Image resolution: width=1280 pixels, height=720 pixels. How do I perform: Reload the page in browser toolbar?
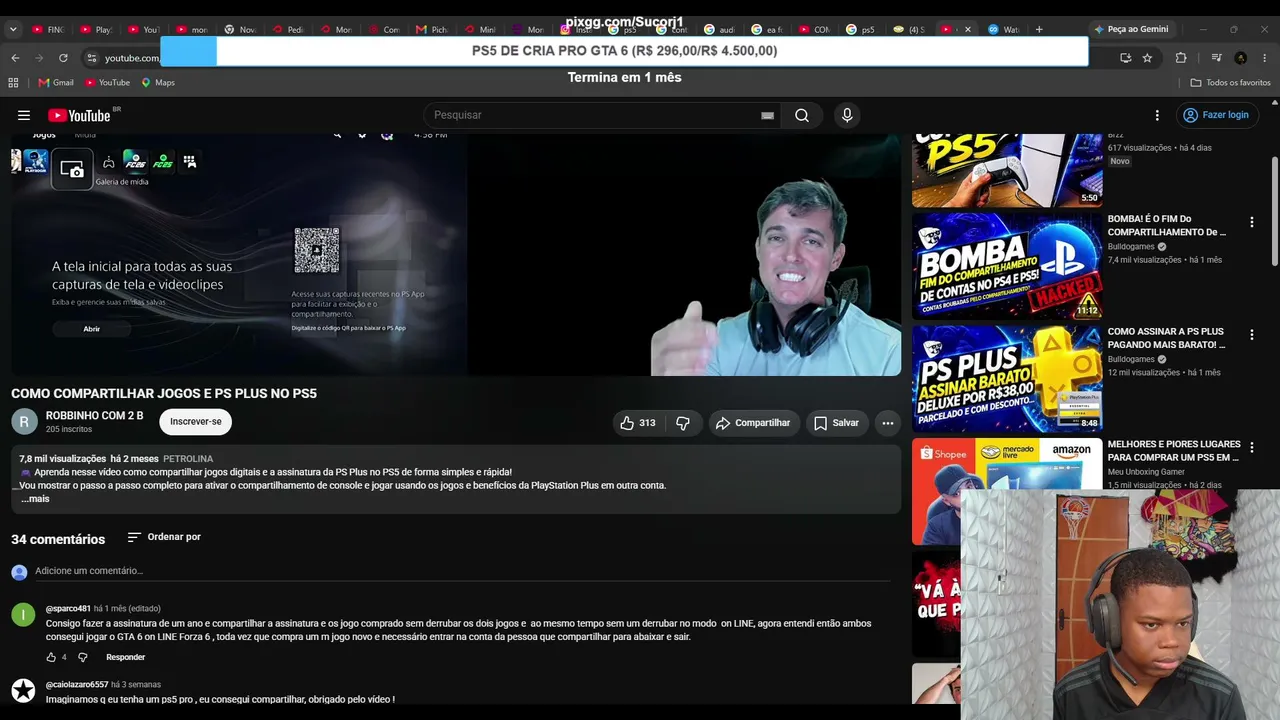pyautogui.click(x=63, y=58)
